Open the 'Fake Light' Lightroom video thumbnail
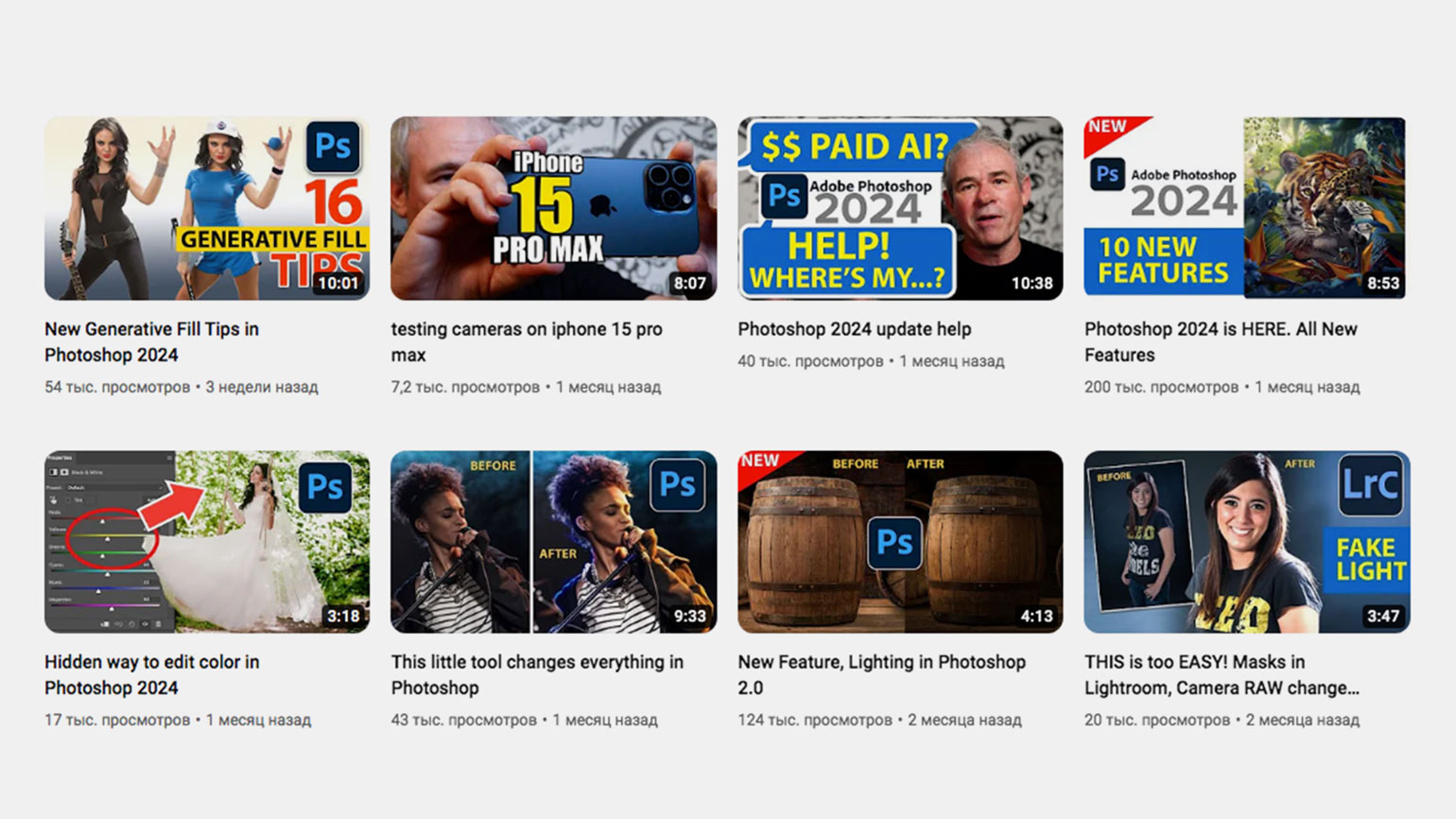 pos(1247,542)
